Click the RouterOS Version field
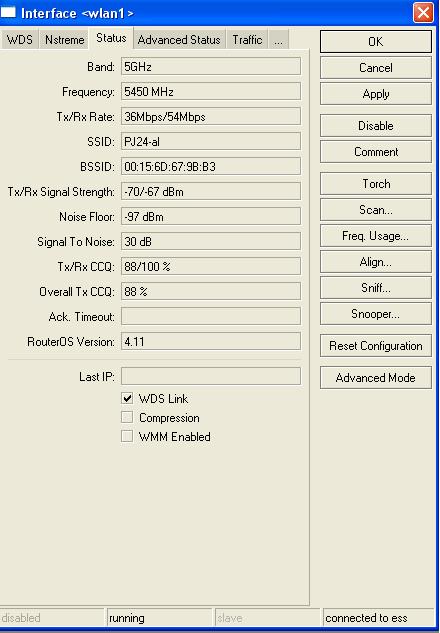This screenshot has width=440, height=633. (x=211, y=342)
